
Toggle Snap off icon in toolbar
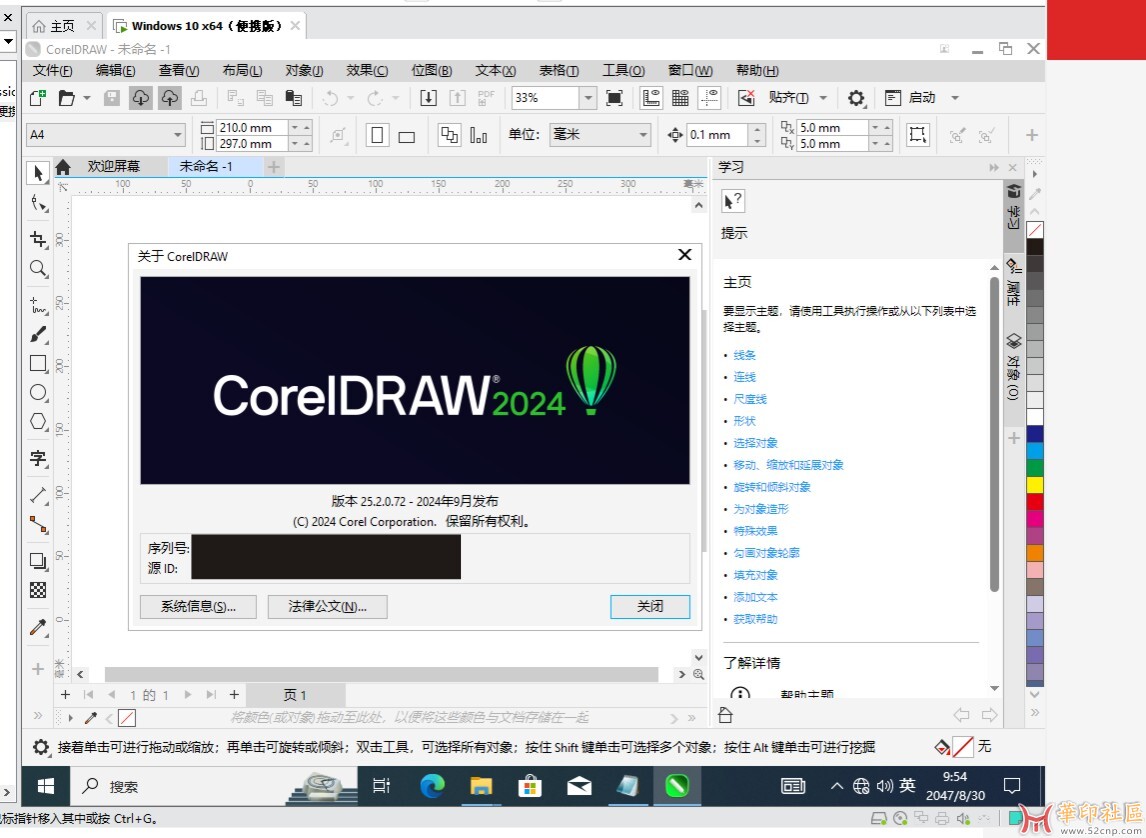point(745,98)
